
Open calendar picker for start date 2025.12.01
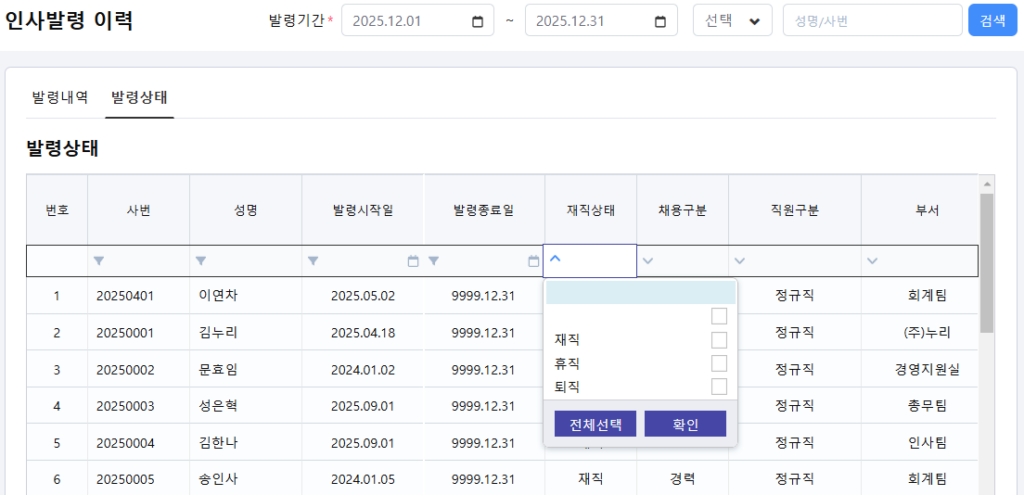(477, 21)
